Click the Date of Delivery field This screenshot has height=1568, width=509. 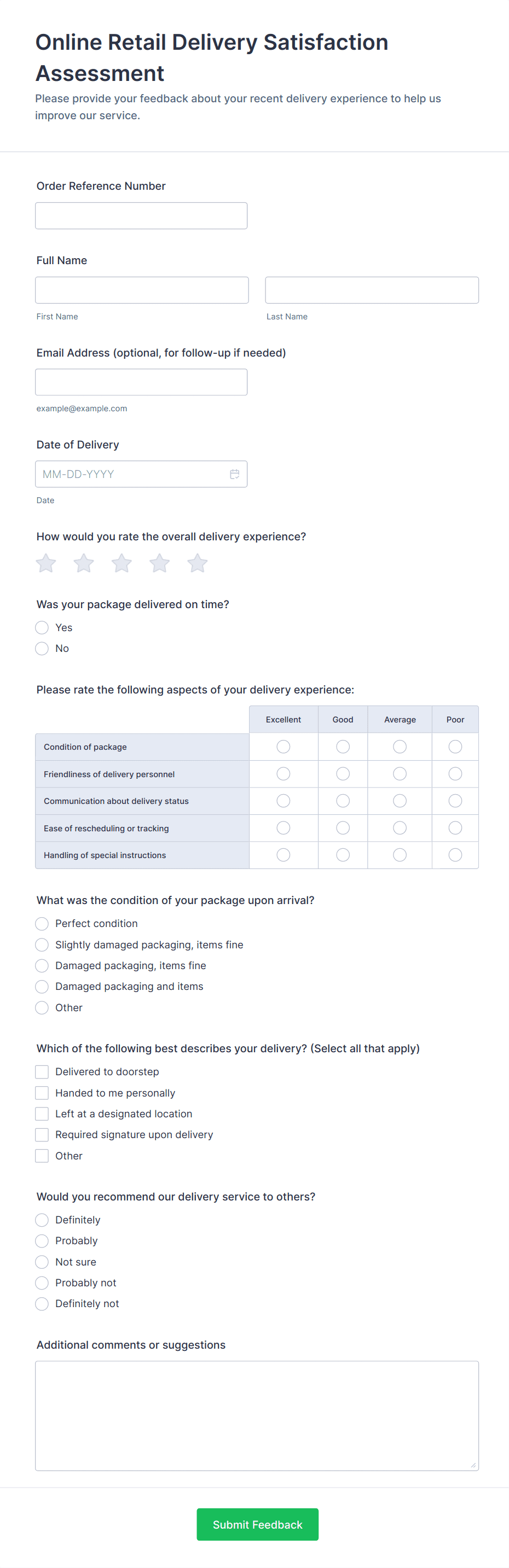click(131, 474)
